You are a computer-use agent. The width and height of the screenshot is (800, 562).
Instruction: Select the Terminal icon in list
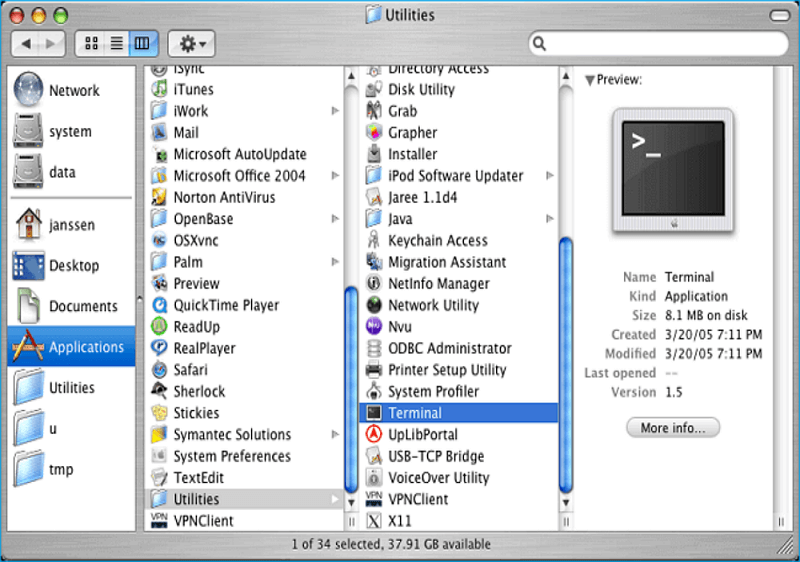tap(374, 413)
